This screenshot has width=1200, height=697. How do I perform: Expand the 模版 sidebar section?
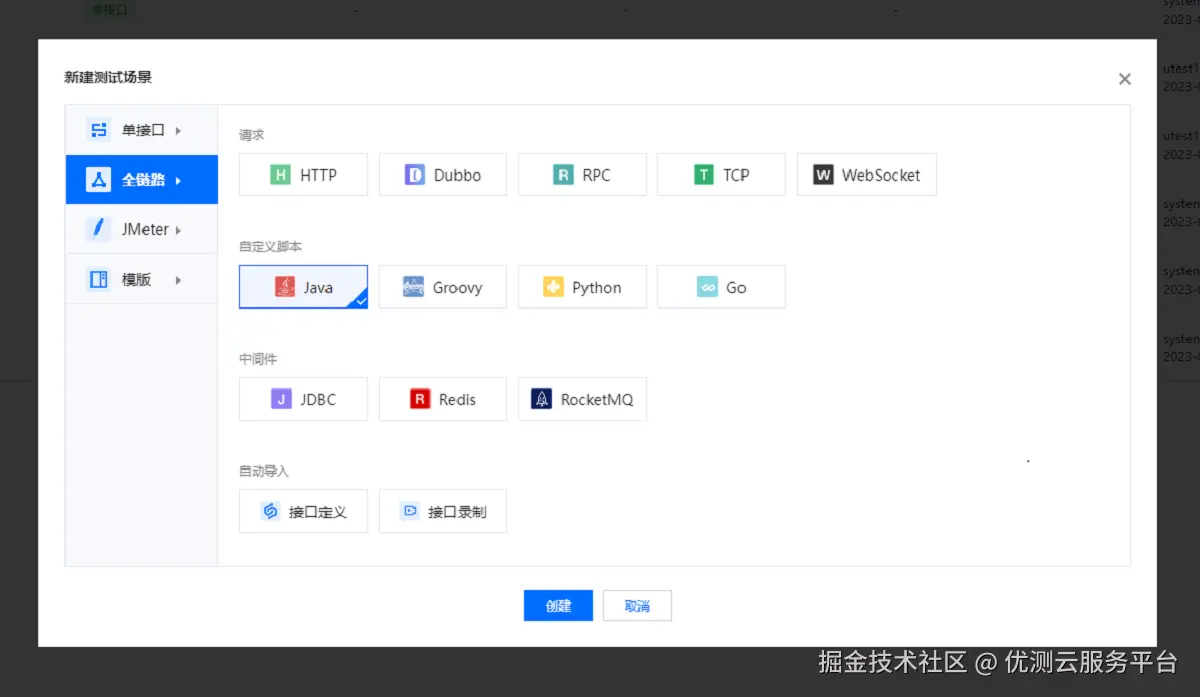coord(141,279)
